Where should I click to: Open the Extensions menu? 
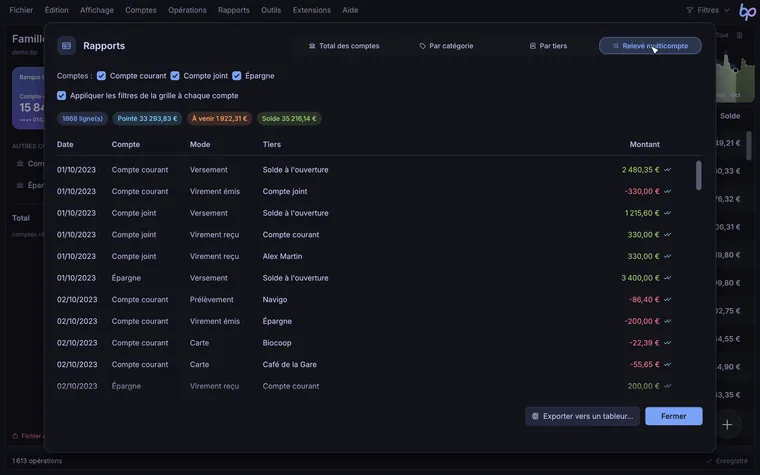(x=312, y=10)
